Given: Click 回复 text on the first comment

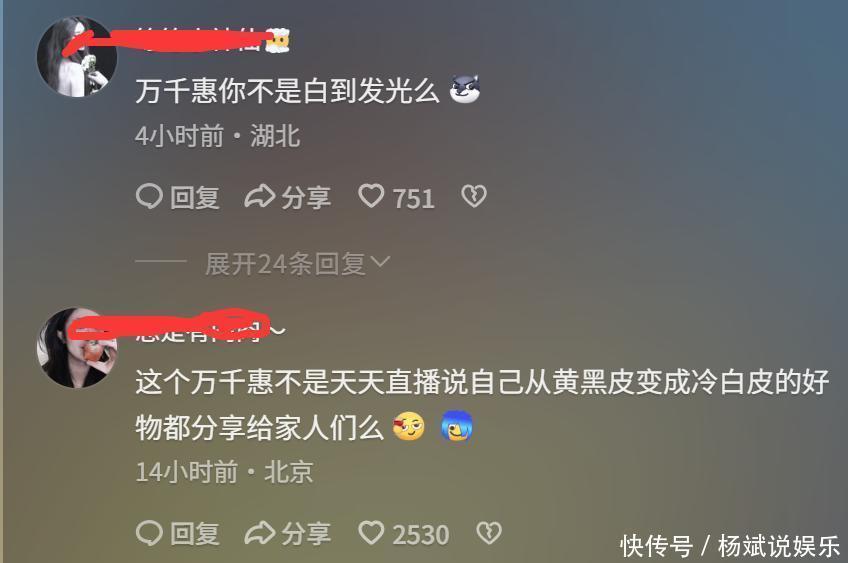Looking at the screenshot, I should [195, 197].
